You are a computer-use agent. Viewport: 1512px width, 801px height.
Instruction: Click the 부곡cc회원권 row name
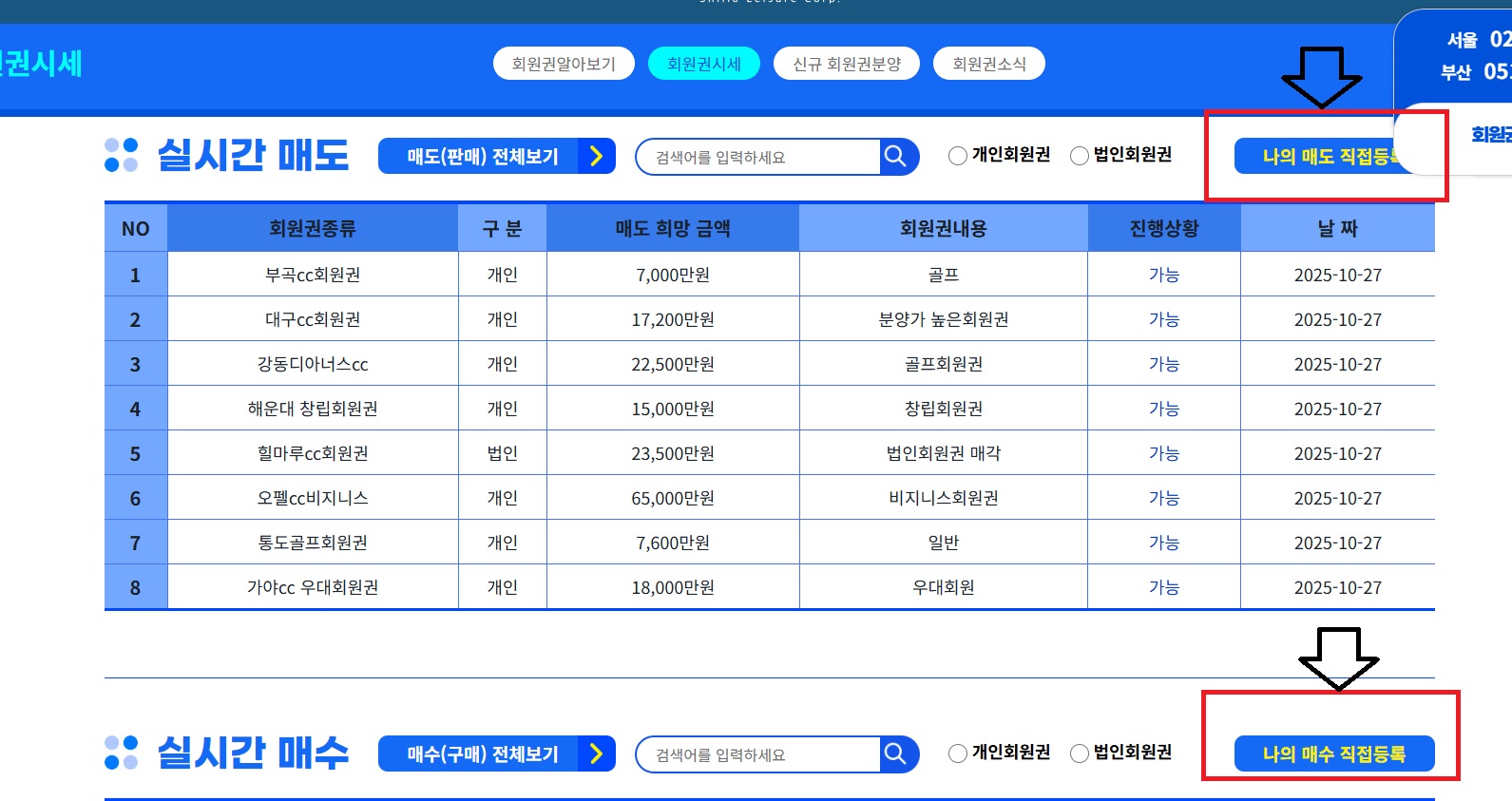tap(313, 275)
